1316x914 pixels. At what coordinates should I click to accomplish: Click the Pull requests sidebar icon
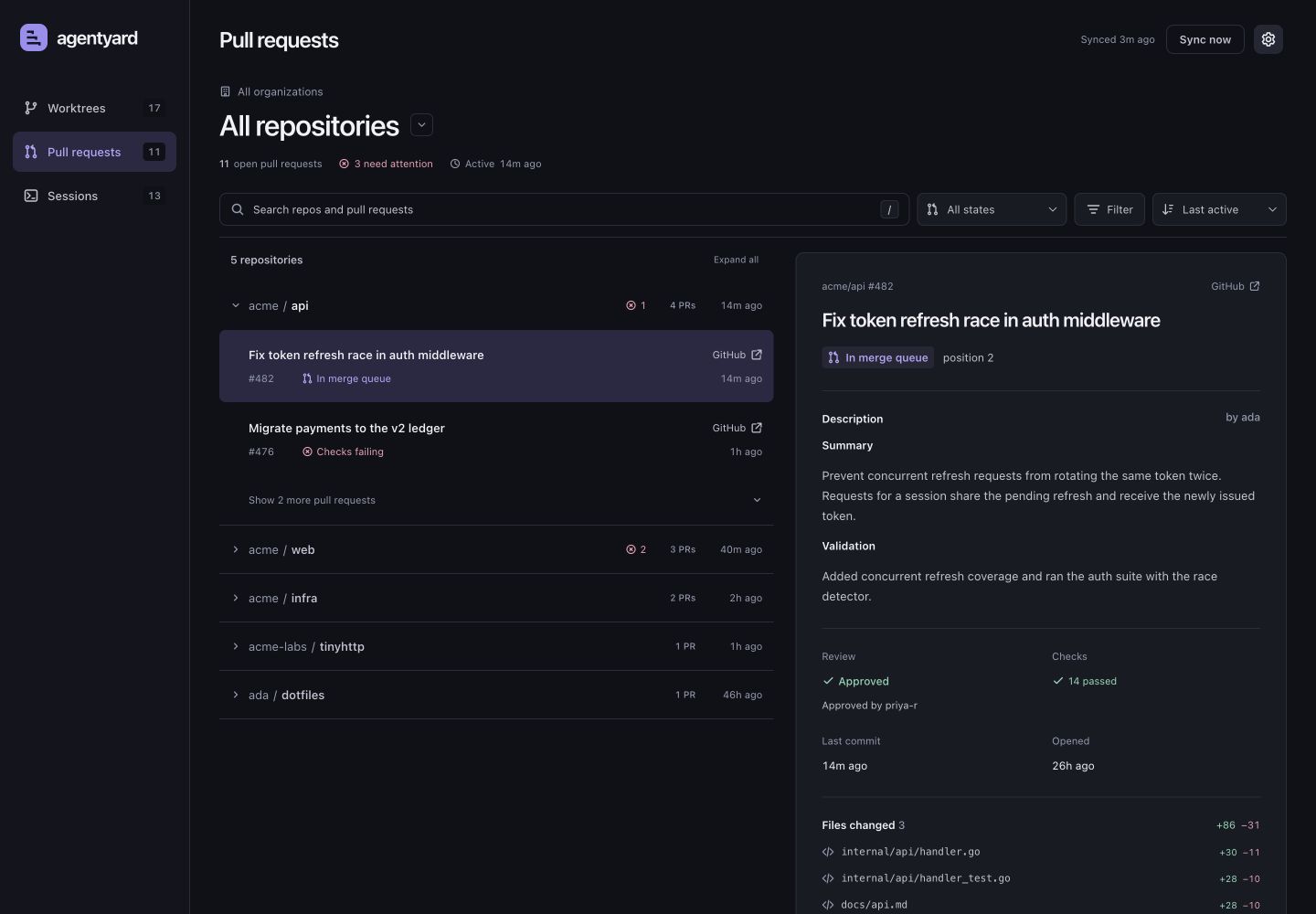coord(31,152)
